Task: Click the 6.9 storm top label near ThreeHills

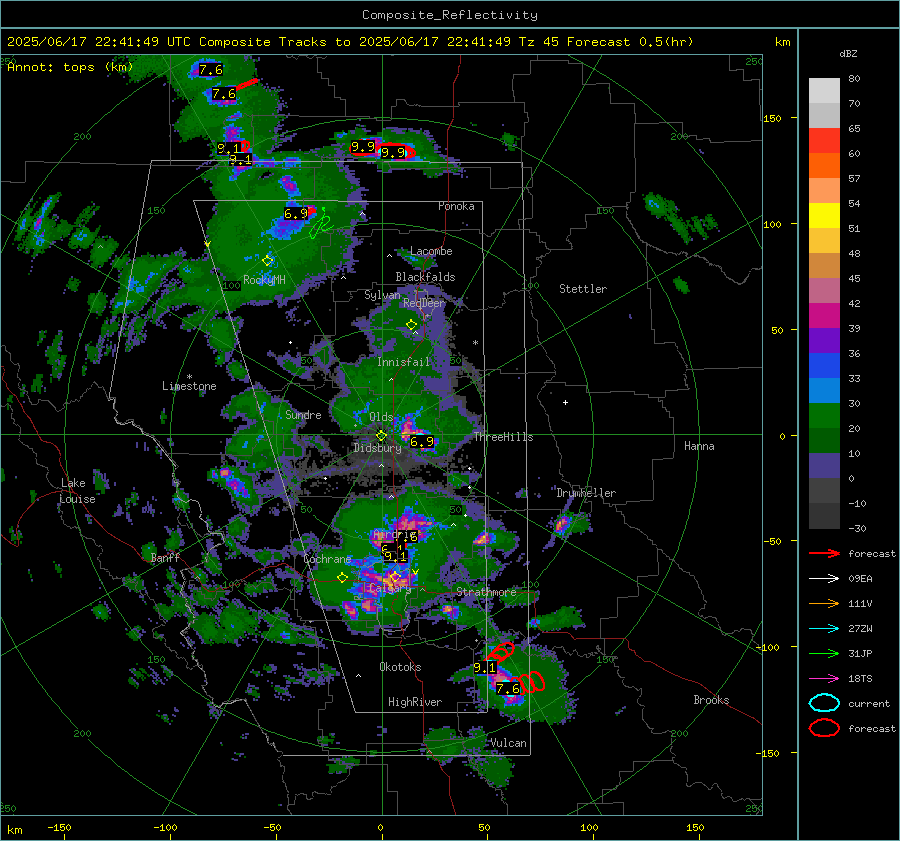Action: coord(422,442)
